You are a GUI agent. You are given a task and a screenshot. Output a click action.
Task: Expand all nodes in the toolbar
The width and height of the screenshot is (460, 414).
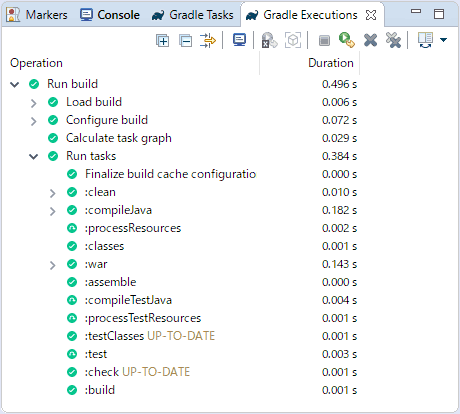163,41
